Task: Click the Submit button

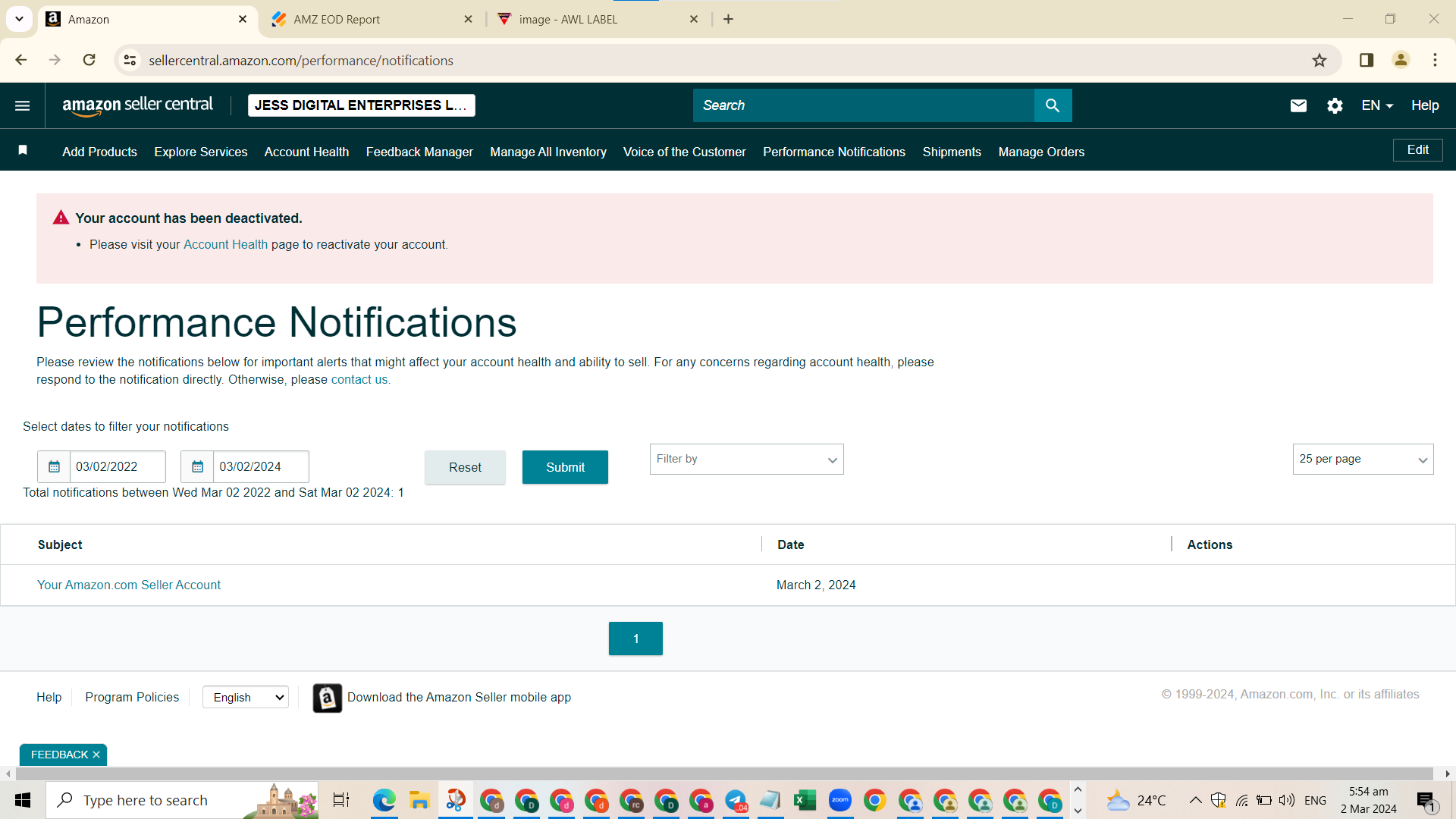Action: pos(565,467)
